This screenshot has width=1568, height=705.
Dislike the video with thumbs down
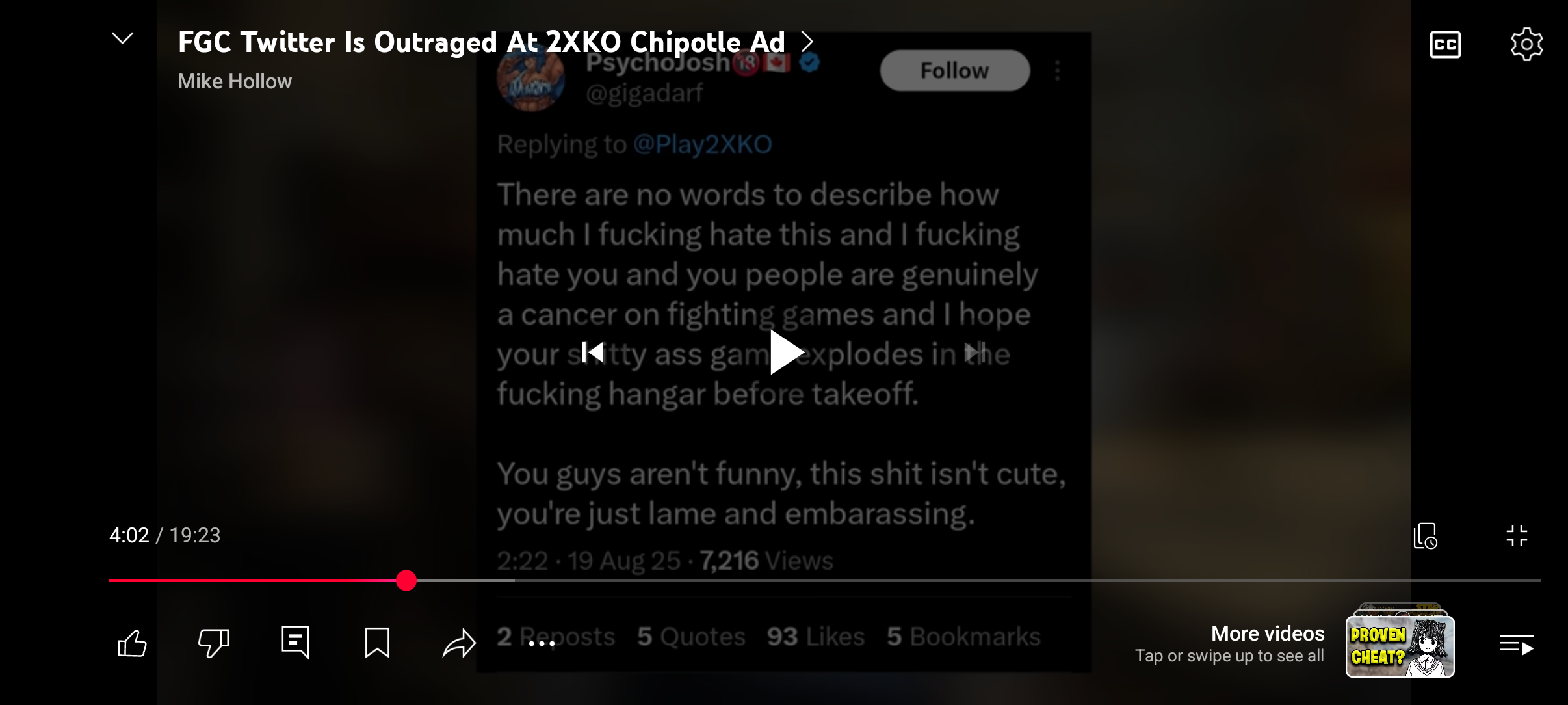[213, 643]
